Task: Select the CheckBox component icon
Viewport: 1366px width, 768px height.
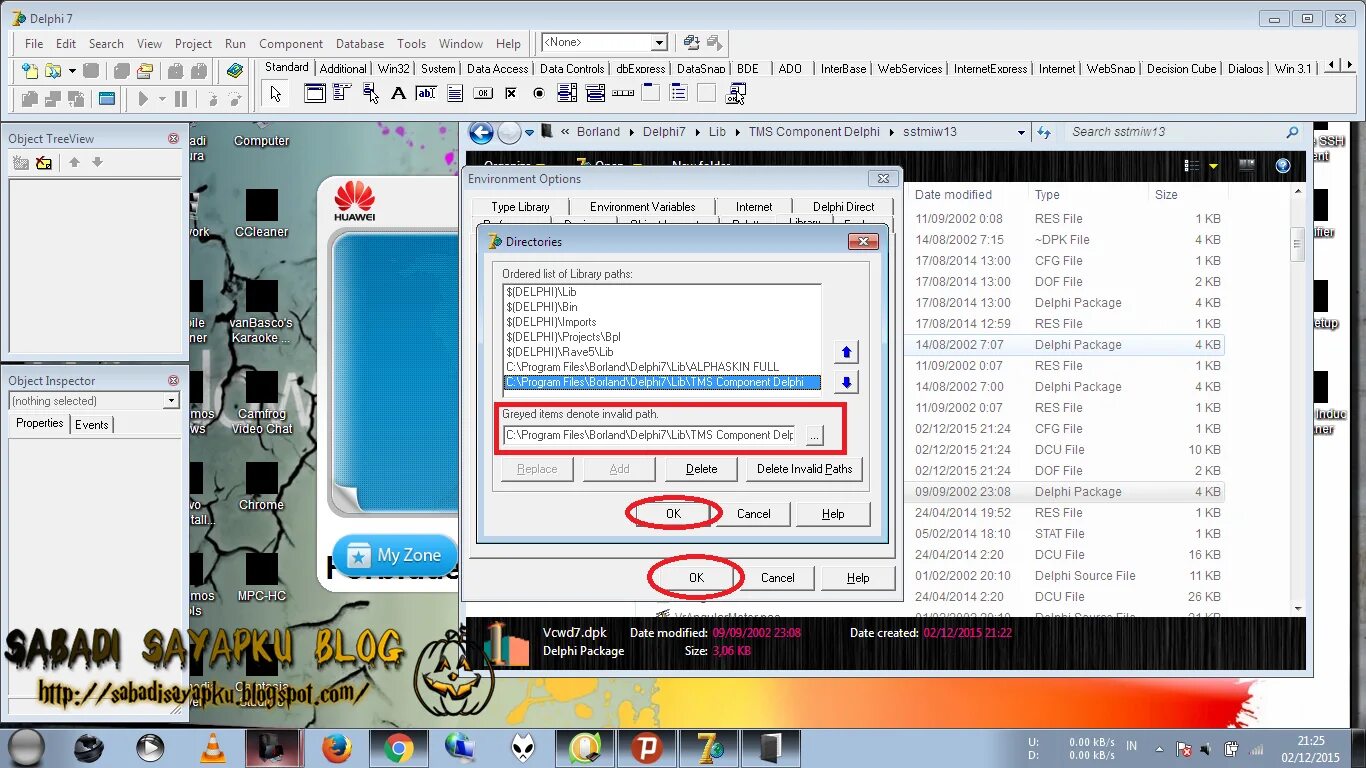Action: point(511,93)
